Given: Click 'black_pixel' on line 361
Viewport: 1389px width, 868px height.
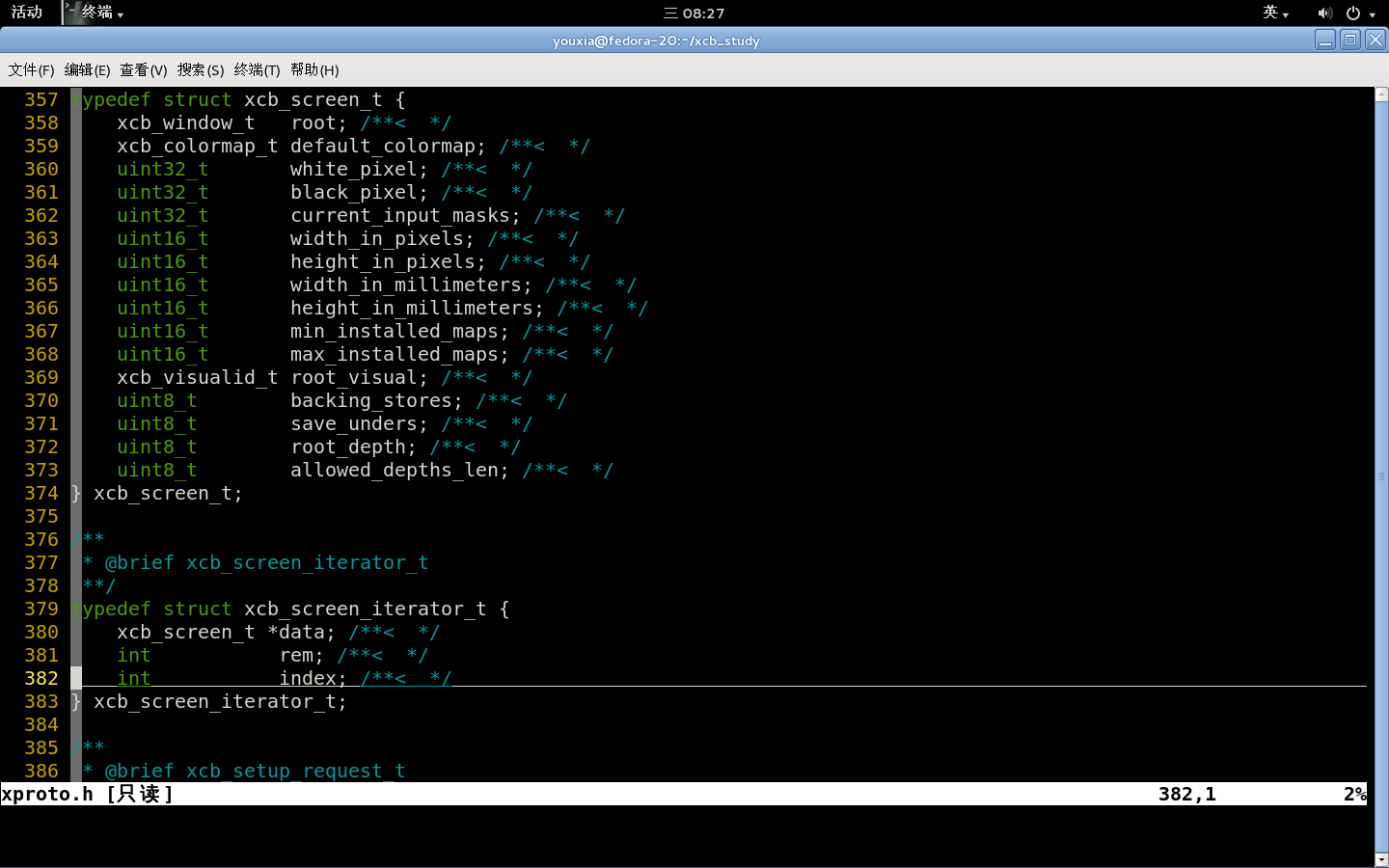Looking at the screenshot, I should tap(354, 192).
